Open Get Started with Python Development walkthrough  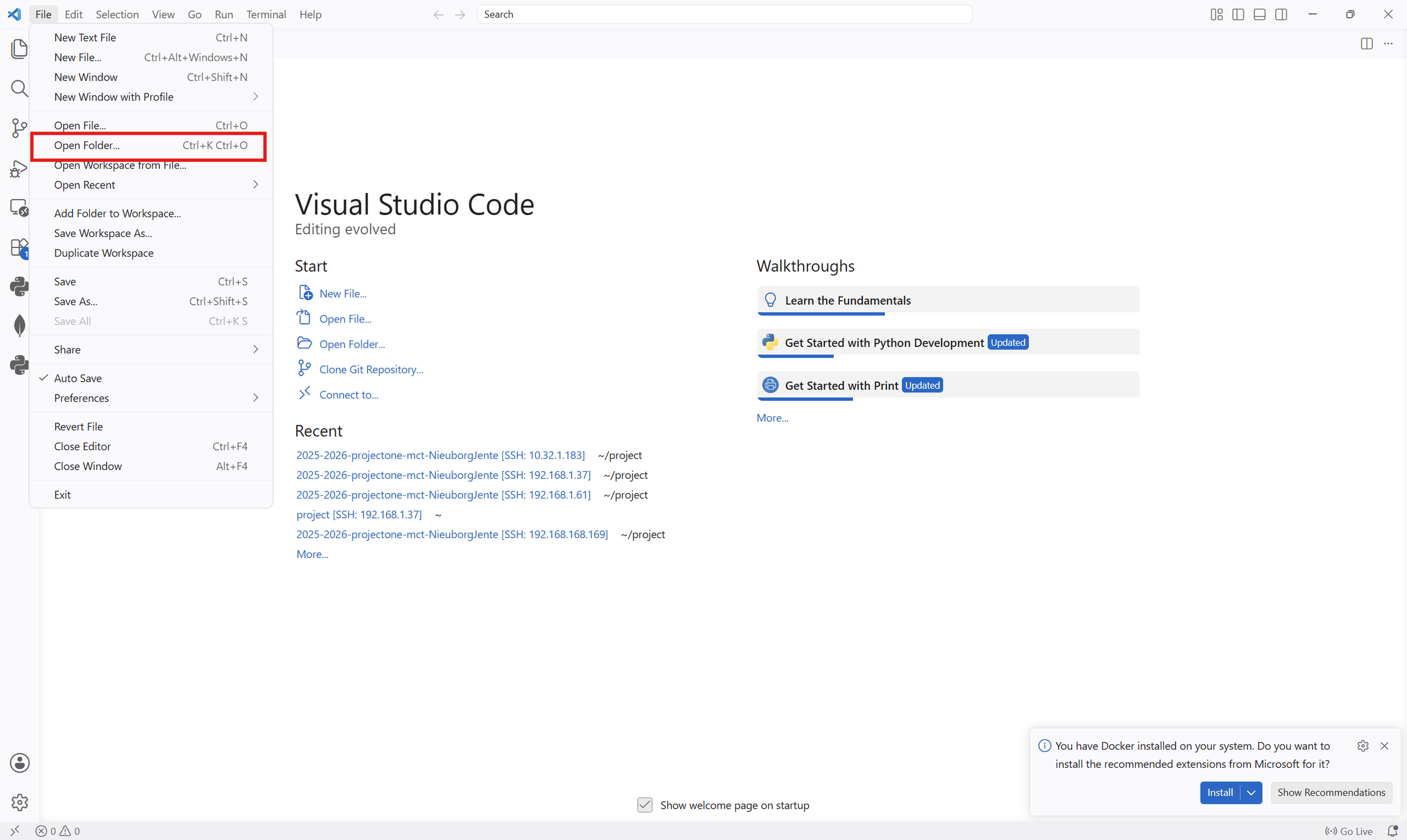point(948,343)
